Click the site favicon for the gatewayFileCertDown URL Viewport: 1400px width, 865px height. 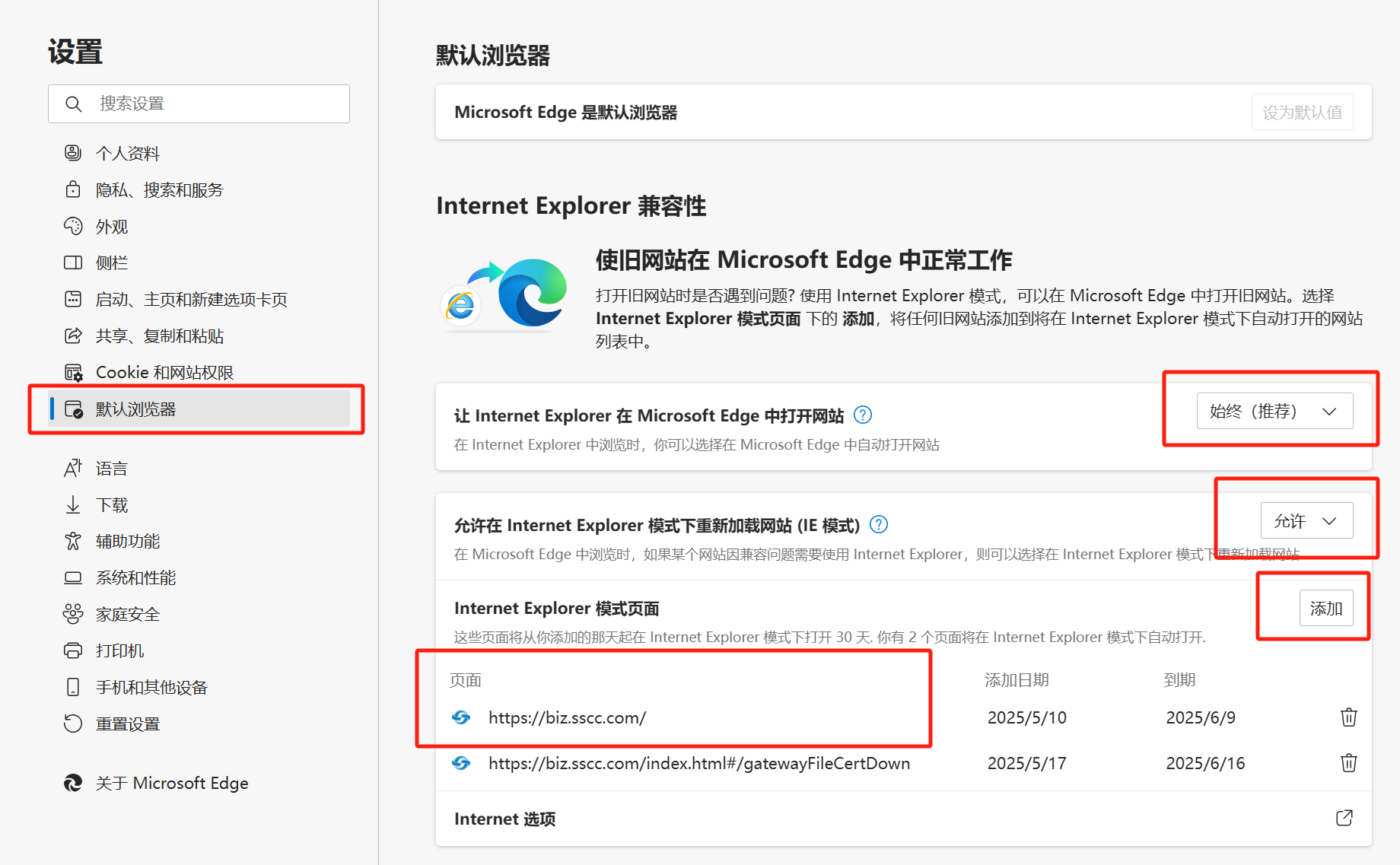461,763
